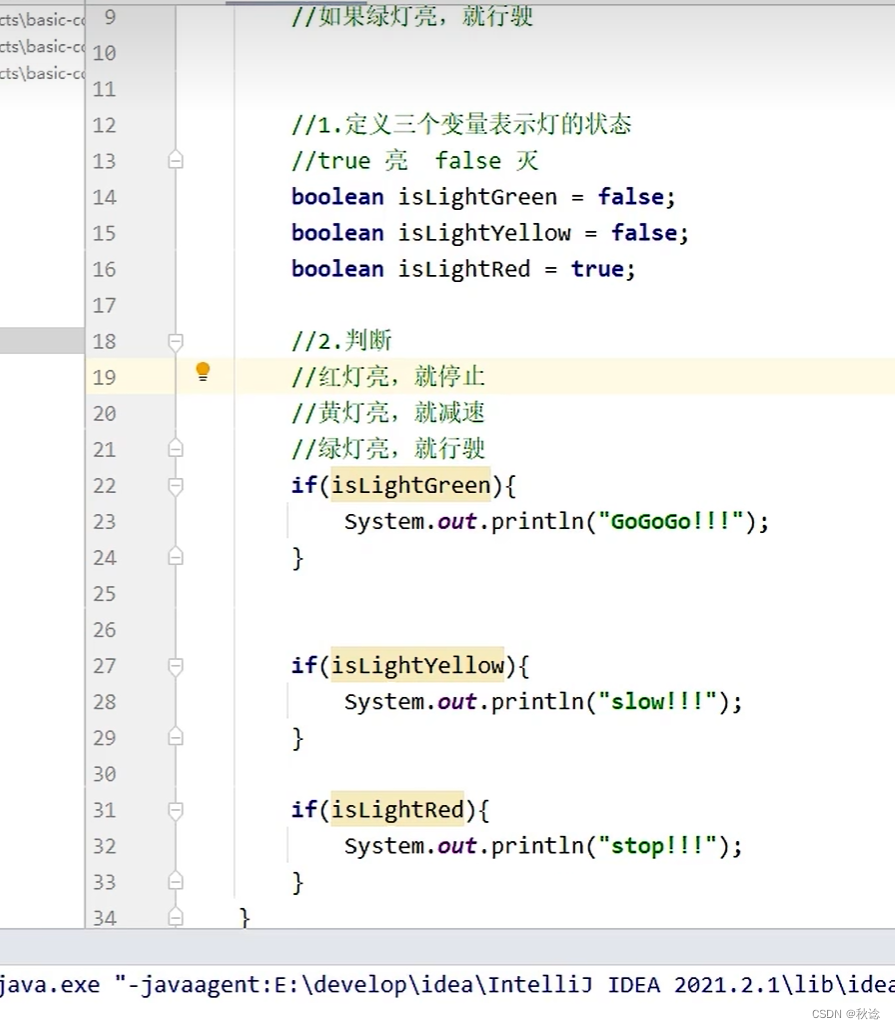Click comment '//红灯亮，就停止' on line 19
This screenshot has height=1029, width=895.
(388, 377)
